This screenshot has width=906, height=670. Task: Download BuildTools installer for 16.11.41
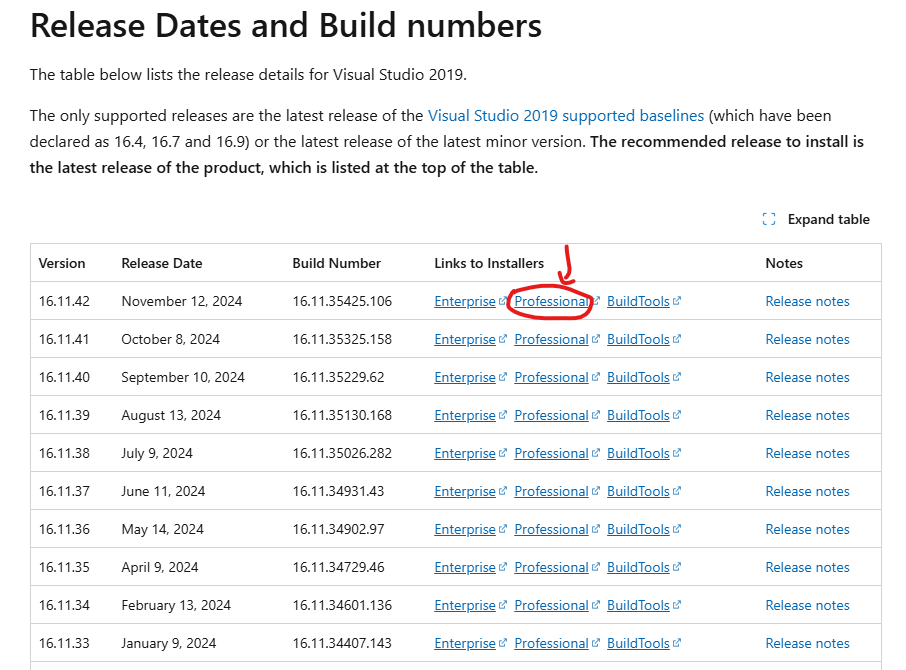coord(638,340)
